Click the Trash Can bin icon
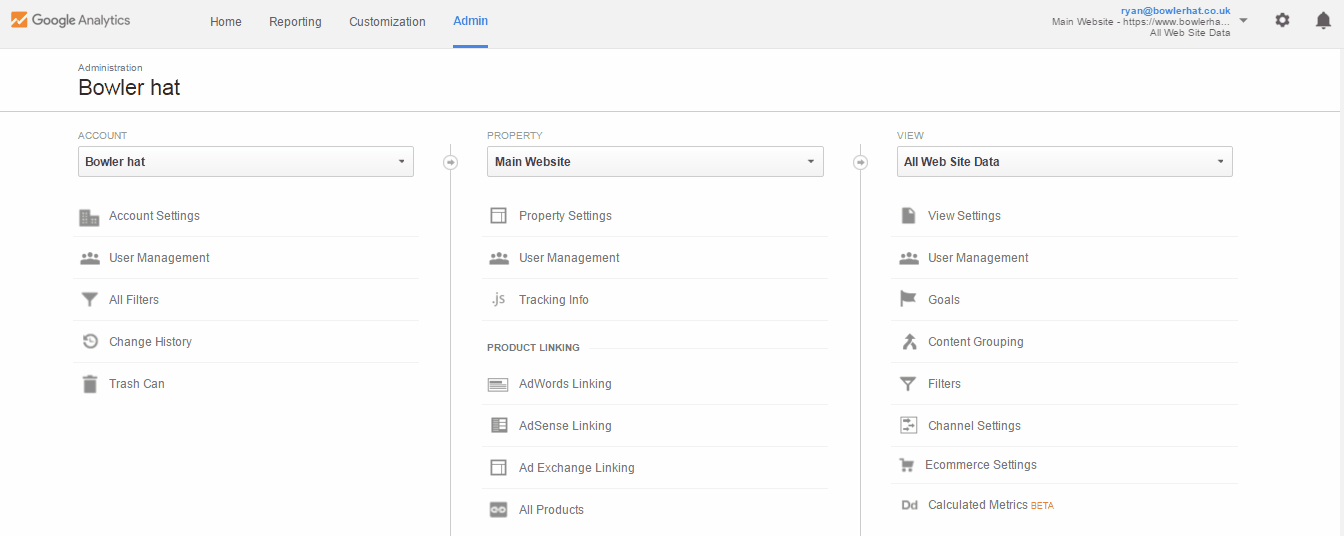 coord(90,384)
